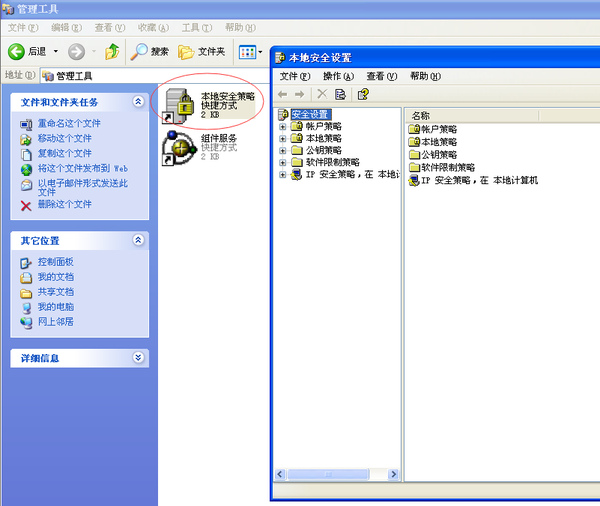Click 将这个文件发布到 Web link

[x=83, y=168]
